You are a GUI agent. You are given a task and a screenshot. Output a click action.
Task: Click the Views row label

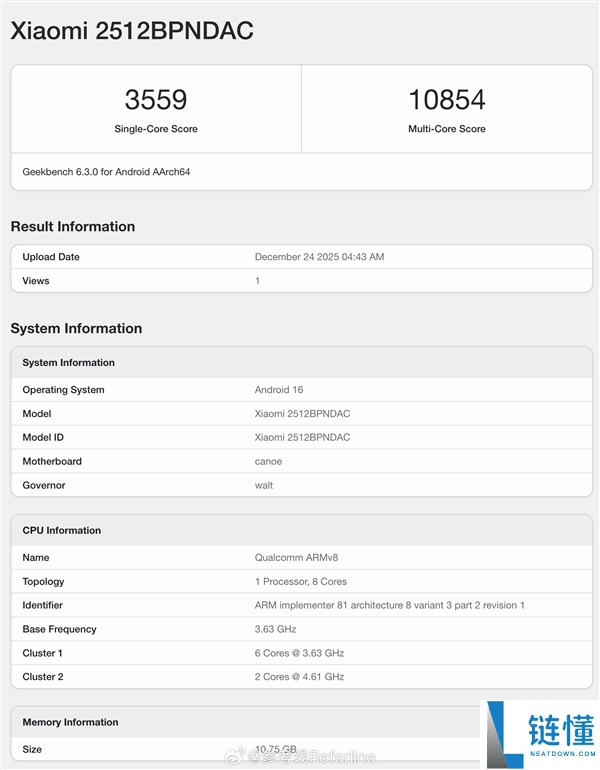point(36,281)
